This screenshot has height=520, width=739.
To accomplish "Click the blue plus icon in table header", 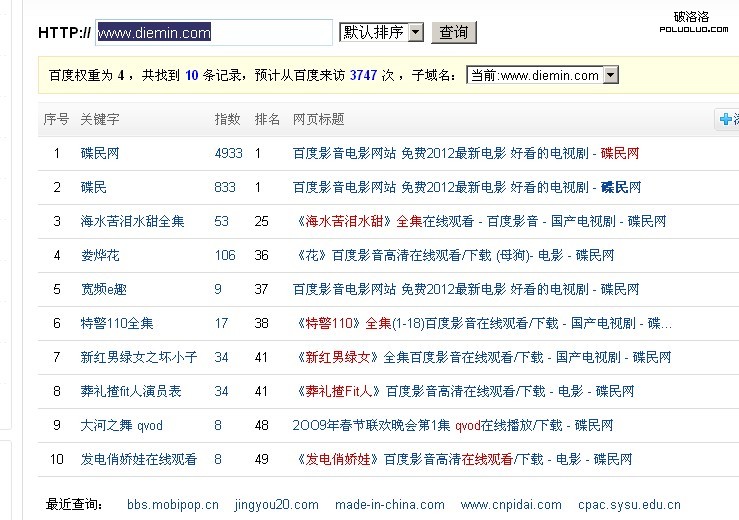I will (x=725, y=119).
